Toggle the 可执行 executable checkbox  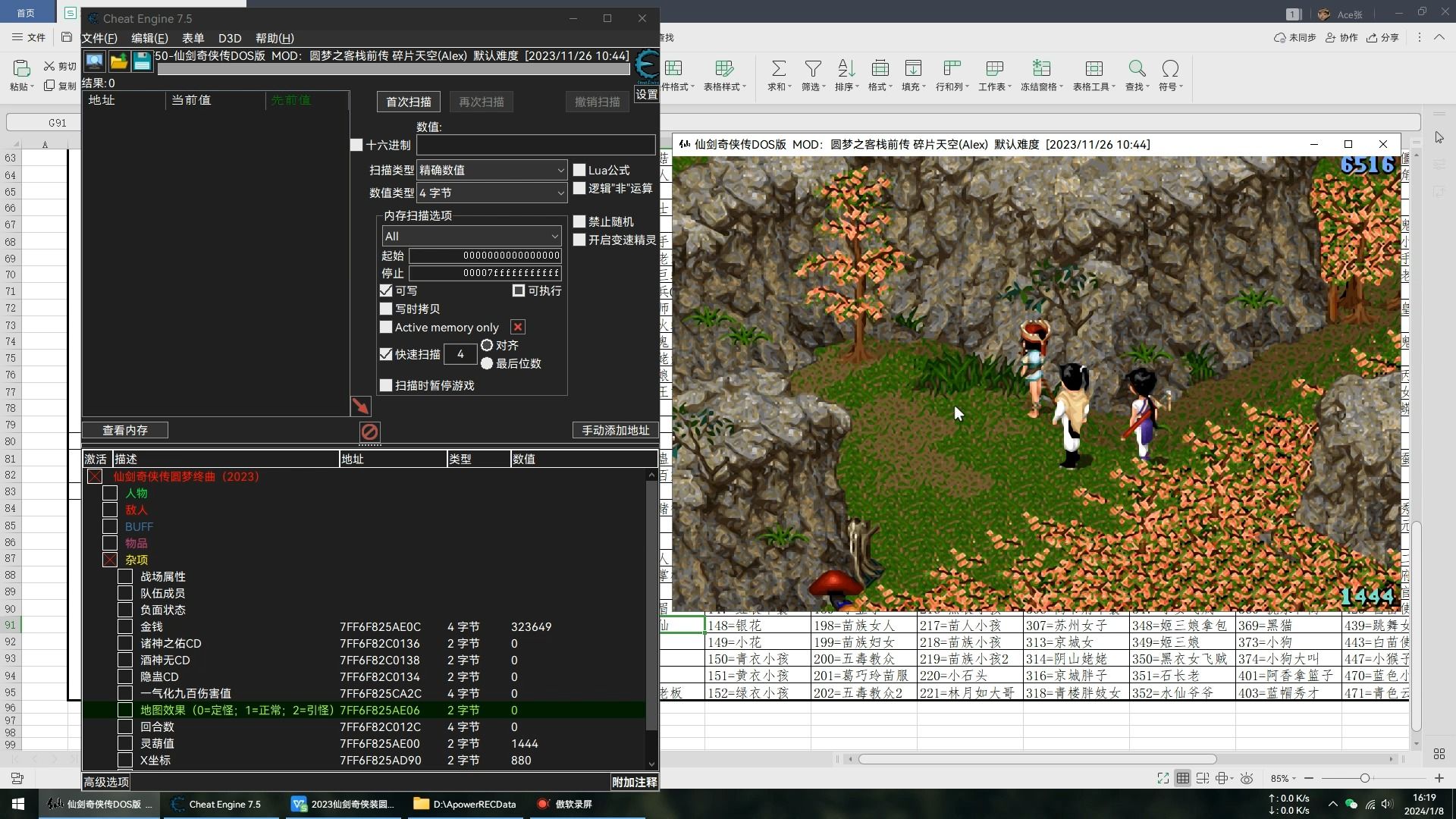pos(519,290)
